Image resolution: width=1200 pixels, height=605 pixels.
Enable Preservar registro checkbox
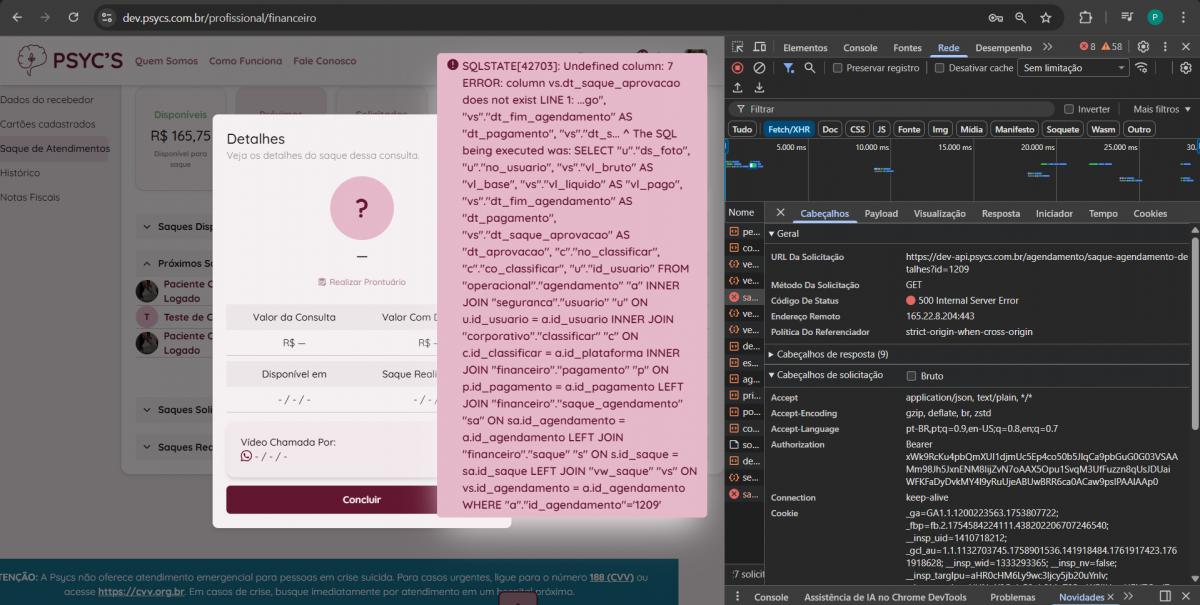coord(839,68)
